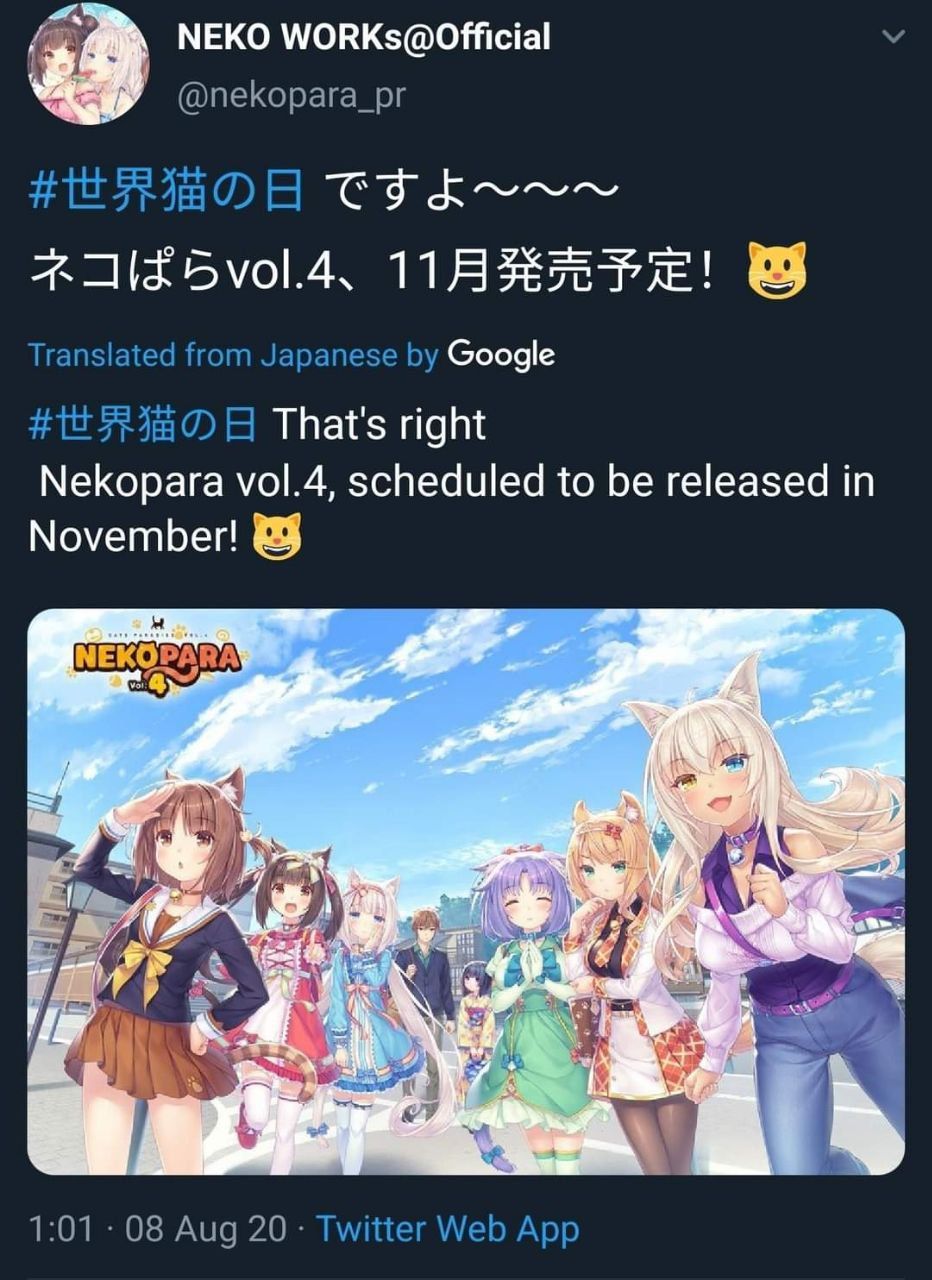
Task: Open the hashtag in the original Japanese text
Action: (165, 191)
